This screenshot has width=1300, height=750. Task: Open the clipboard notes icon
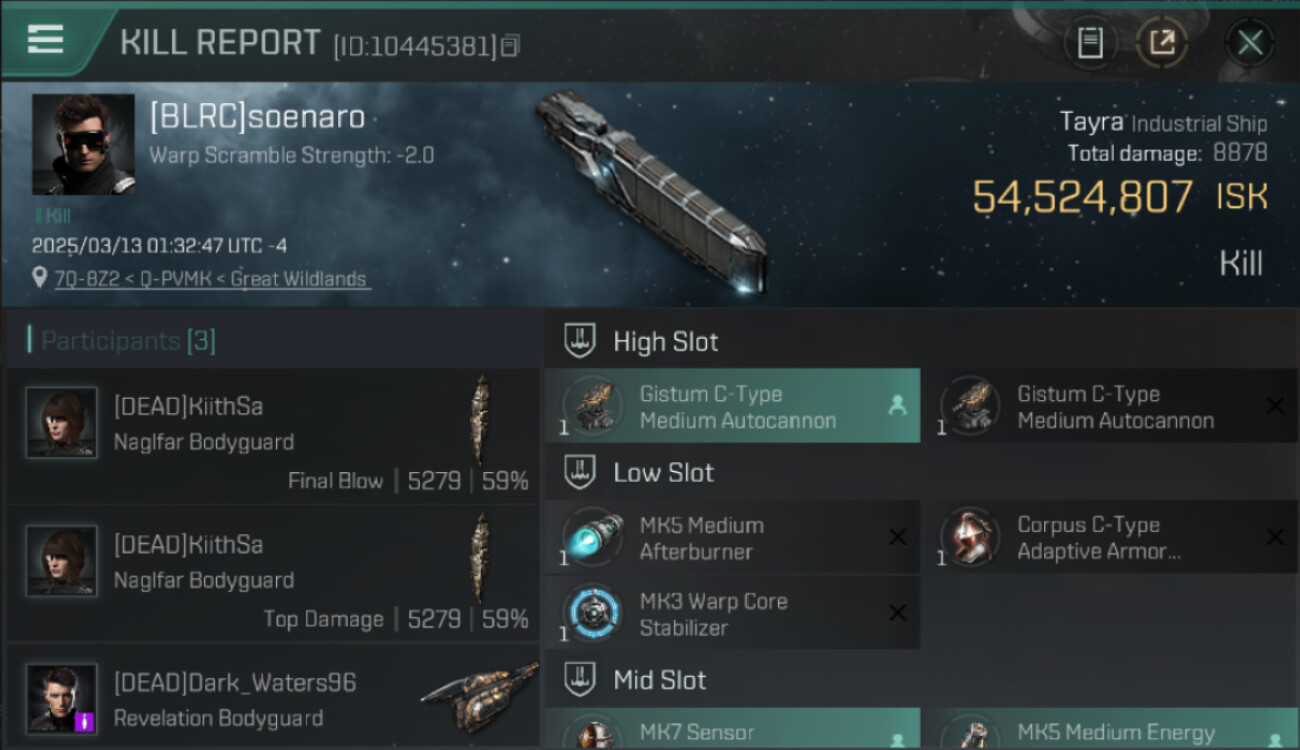pos(1090,43)
